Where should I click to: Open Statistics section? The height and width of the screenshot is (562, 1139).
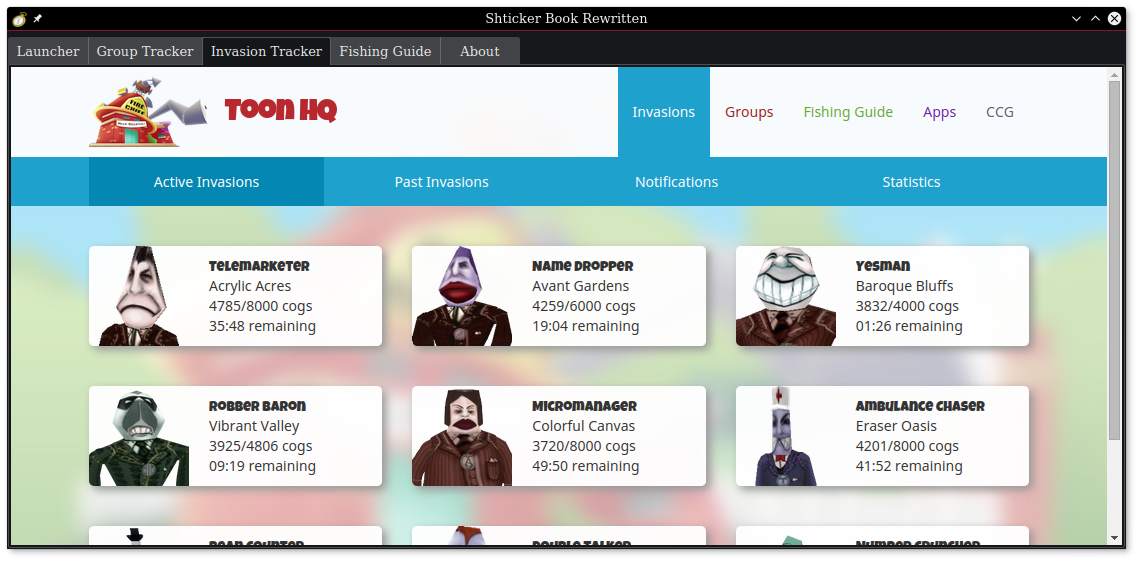tap(911, 182)
